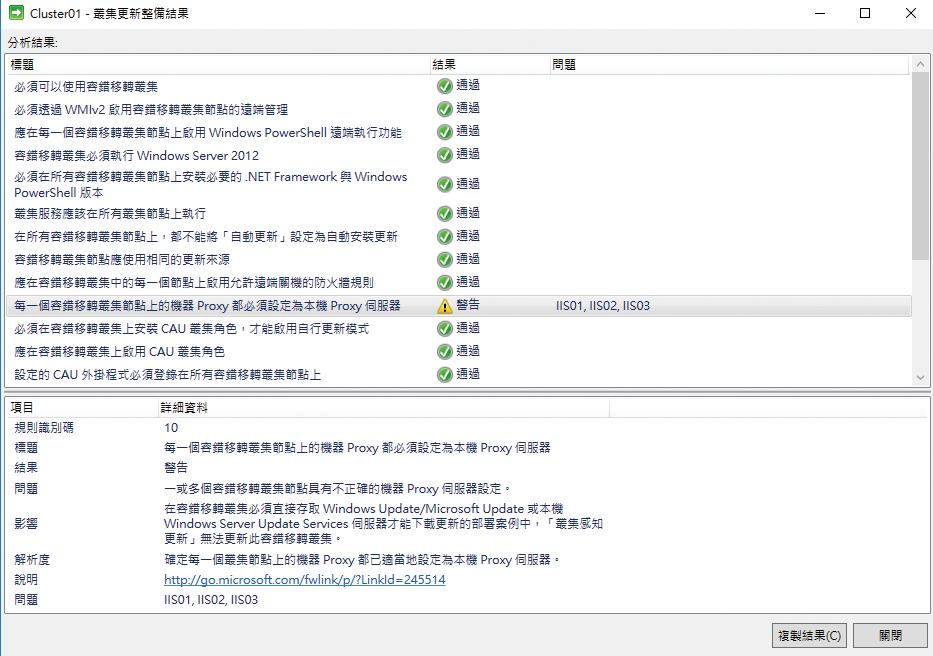Click pass icon for 防火牆規則 row
Viewport: 933px width, 656px height.
point(444,283)
